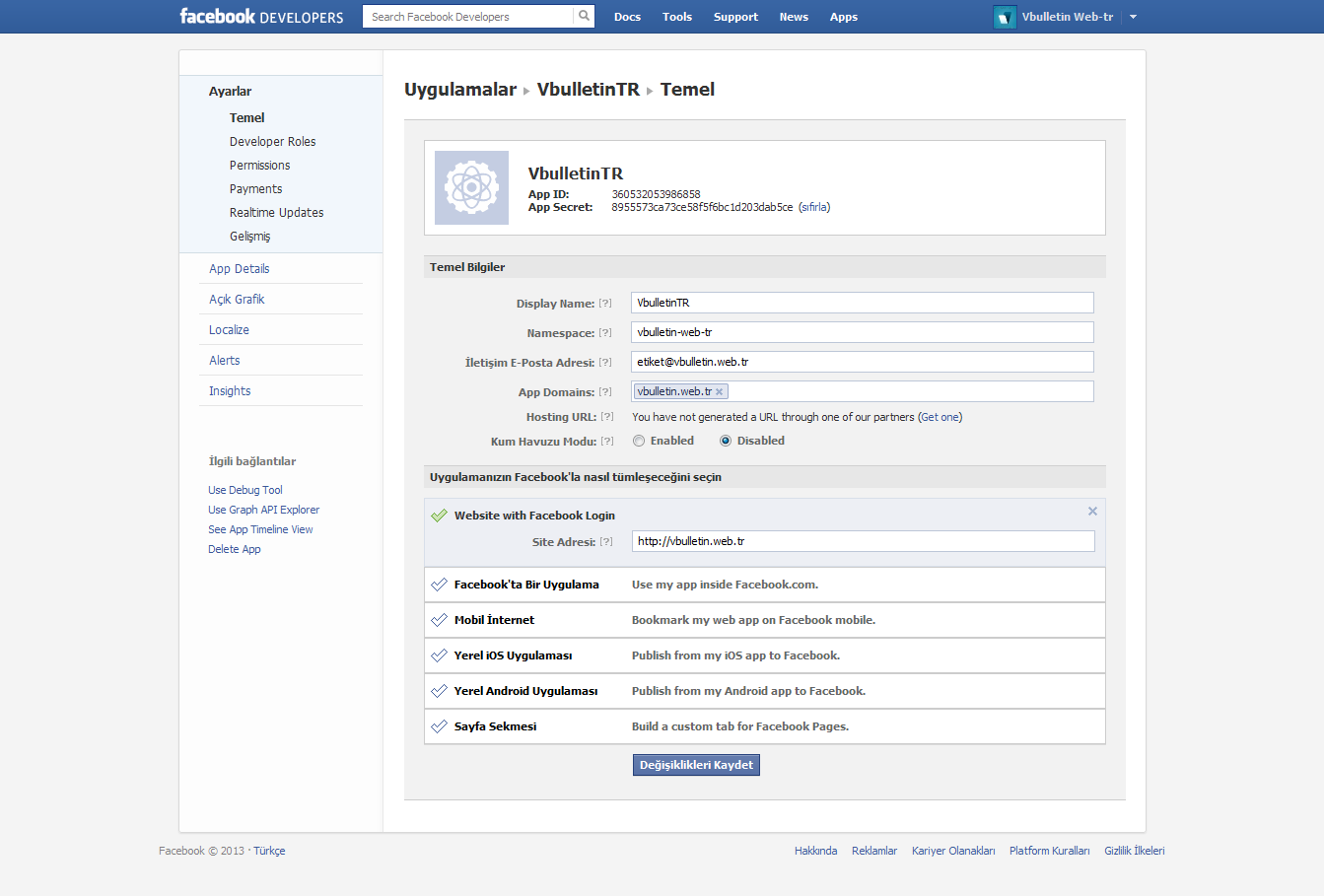Click the Sayfa Sekmesi checkmark icon

[440, 726]
